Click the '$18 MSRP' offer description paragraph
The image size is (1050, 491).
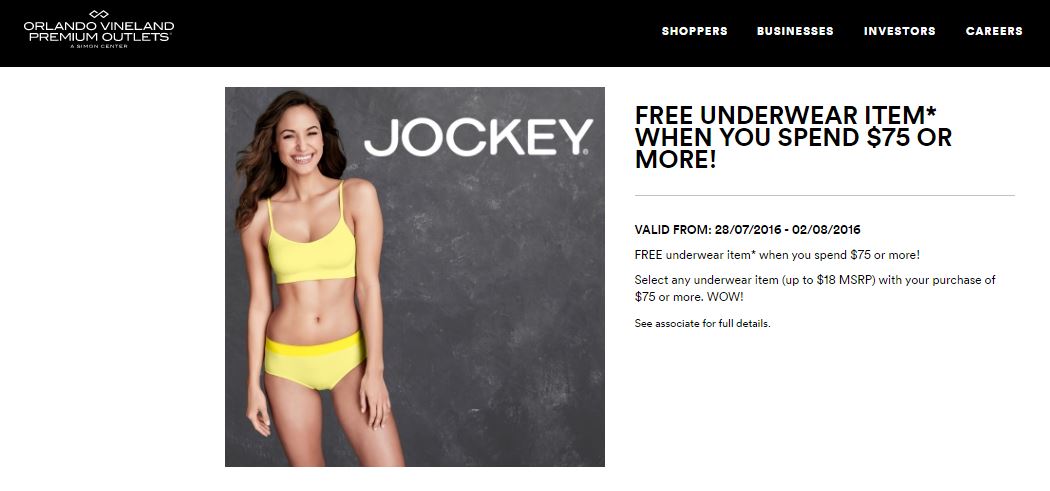click(815, 288)
